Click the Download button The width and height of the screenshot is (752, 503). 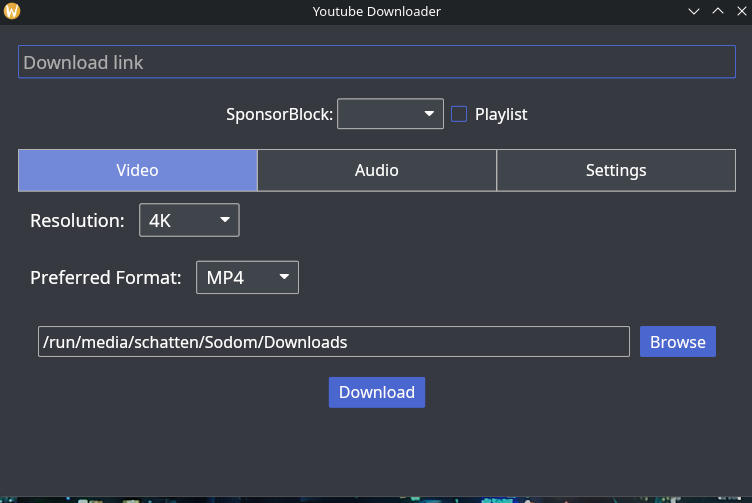376,392
